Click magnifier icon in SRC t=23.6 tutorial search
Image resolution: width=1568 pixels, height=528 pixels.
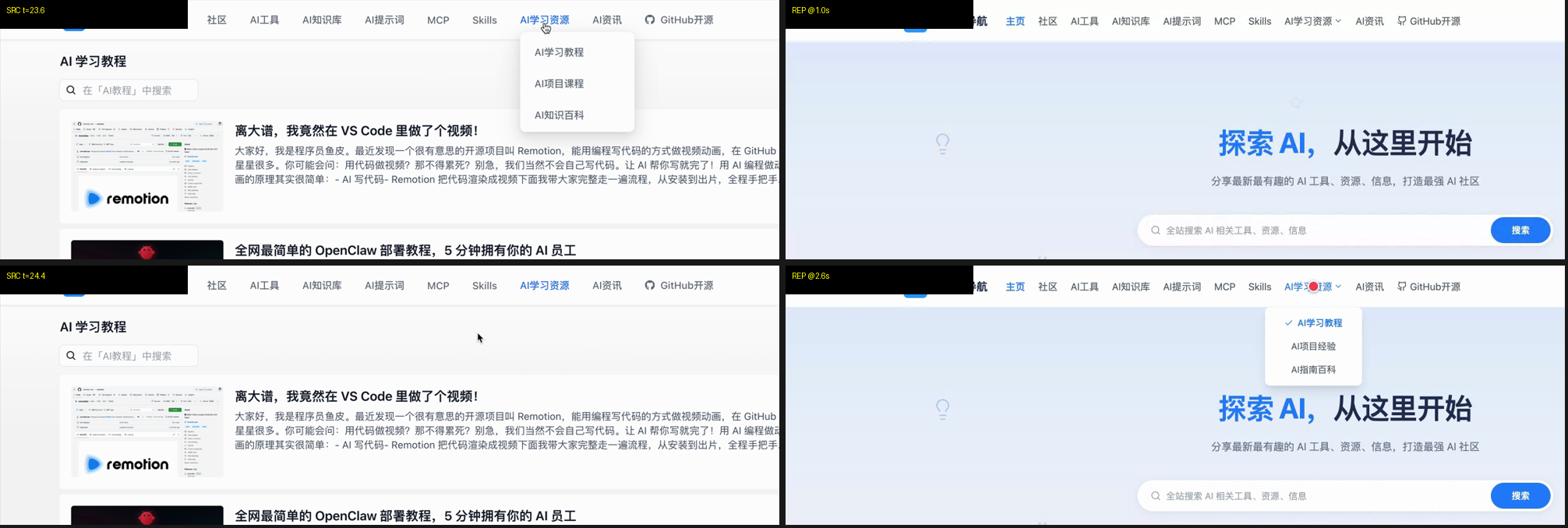coord(71,90)
